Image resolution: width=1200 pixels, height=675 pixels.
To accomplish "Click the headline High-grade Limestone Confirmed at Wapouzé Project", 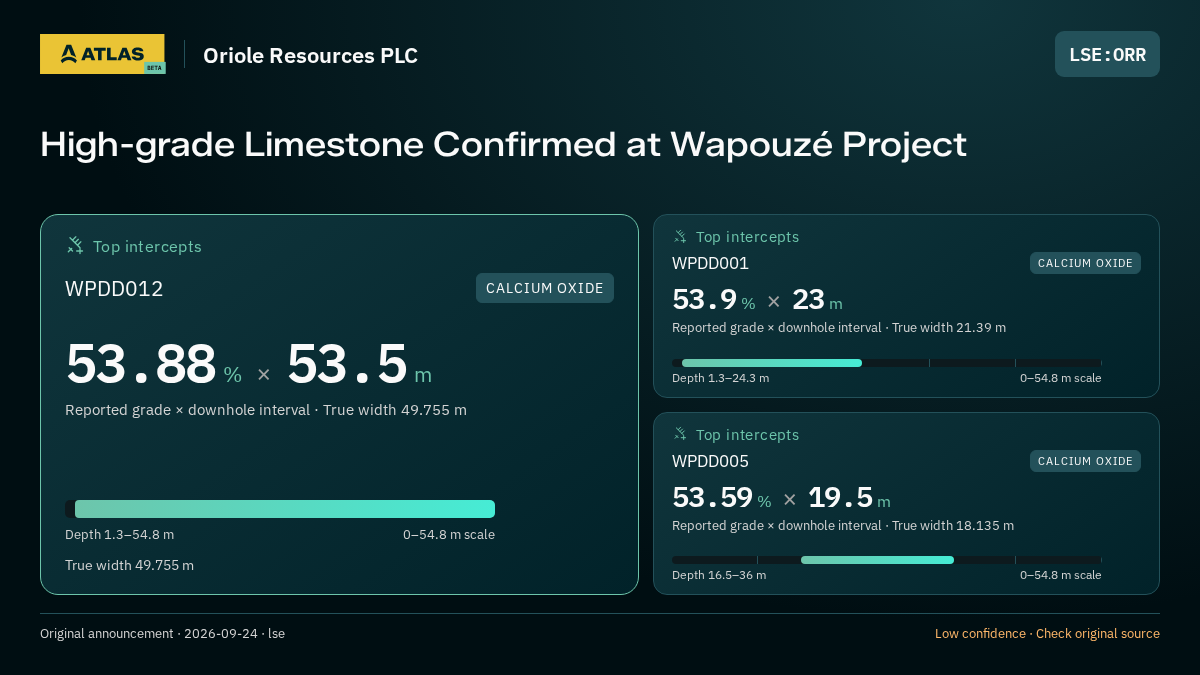I will coord(503,145).
